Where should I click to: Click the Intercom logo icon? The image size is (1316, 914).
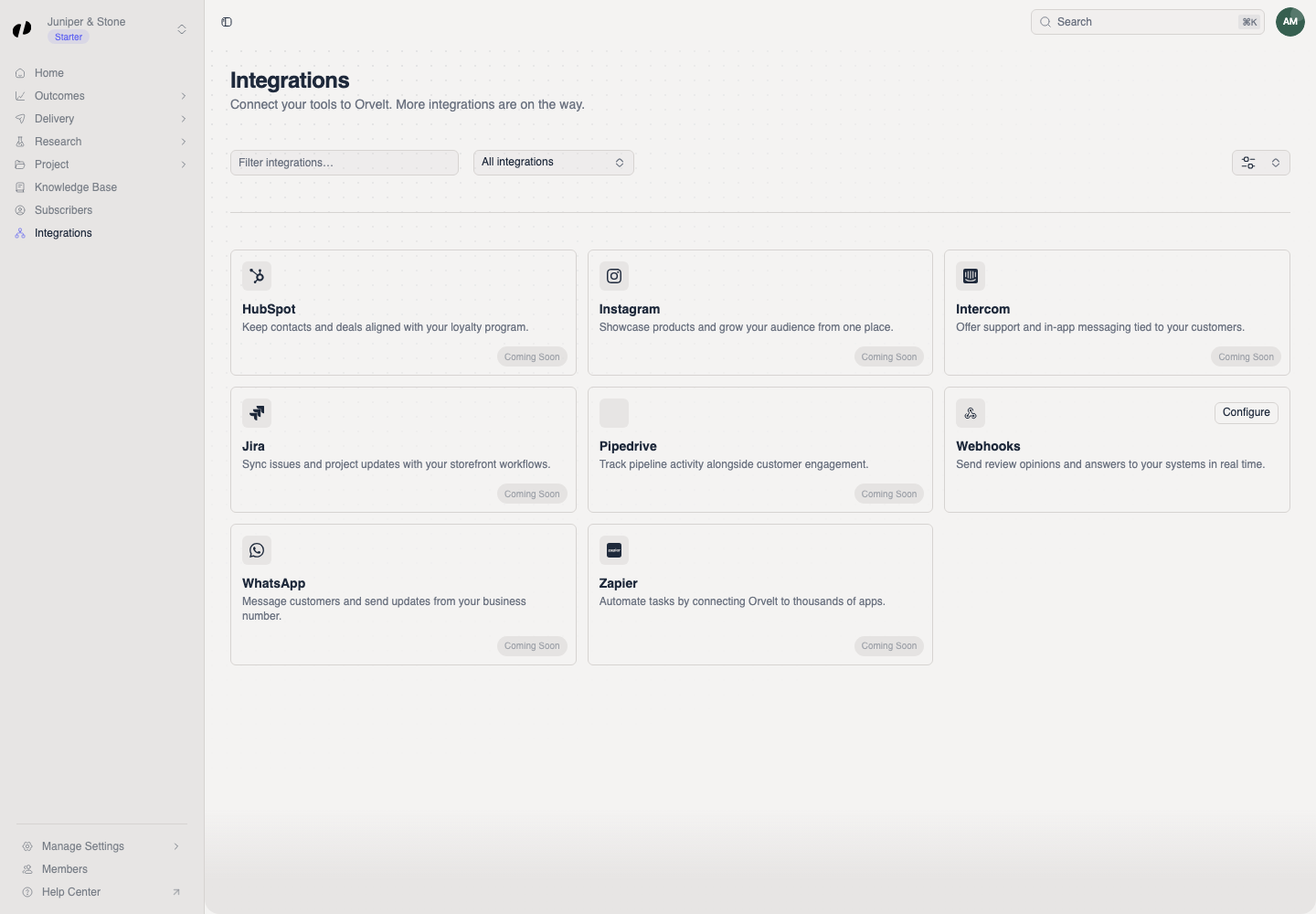(x=971, y=276)
